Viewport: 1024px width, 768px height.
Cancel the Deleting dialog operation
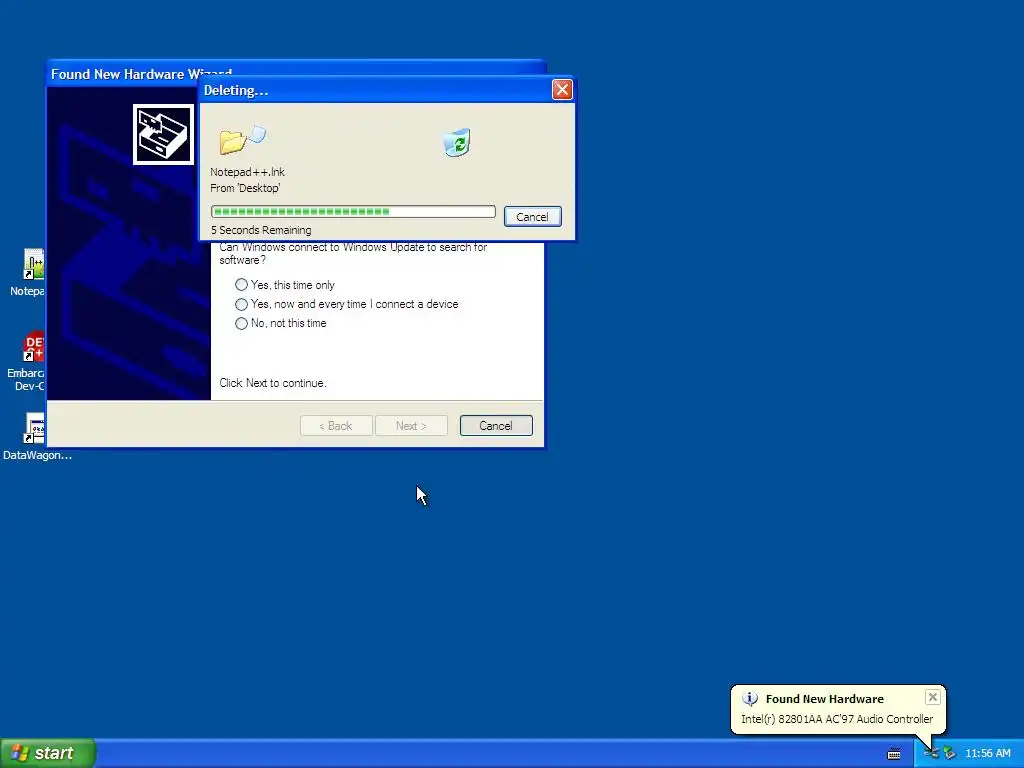(532, 217)
